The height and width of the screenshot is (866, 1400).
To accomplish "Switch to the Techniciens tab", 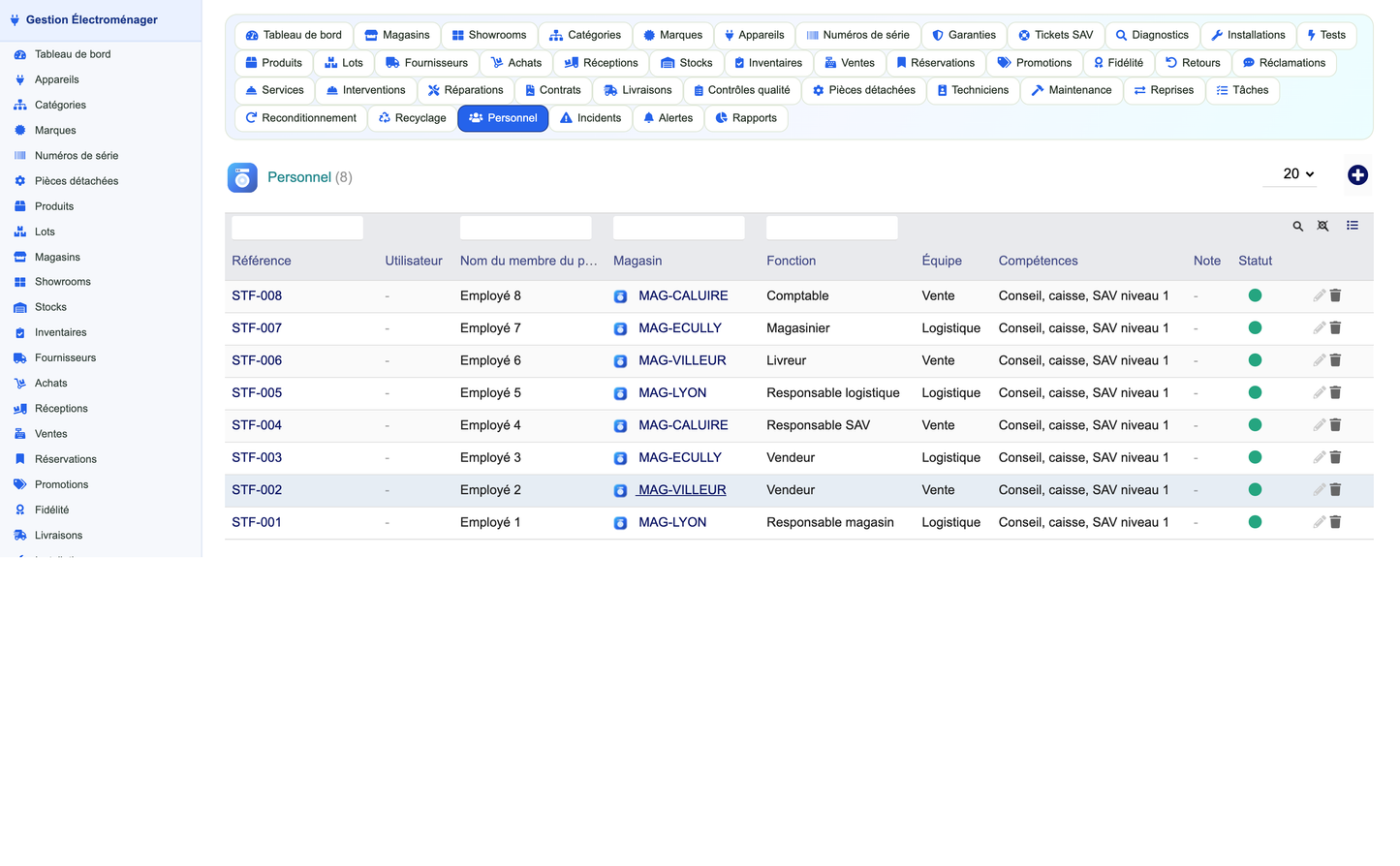I will click(x=973, y=90).
